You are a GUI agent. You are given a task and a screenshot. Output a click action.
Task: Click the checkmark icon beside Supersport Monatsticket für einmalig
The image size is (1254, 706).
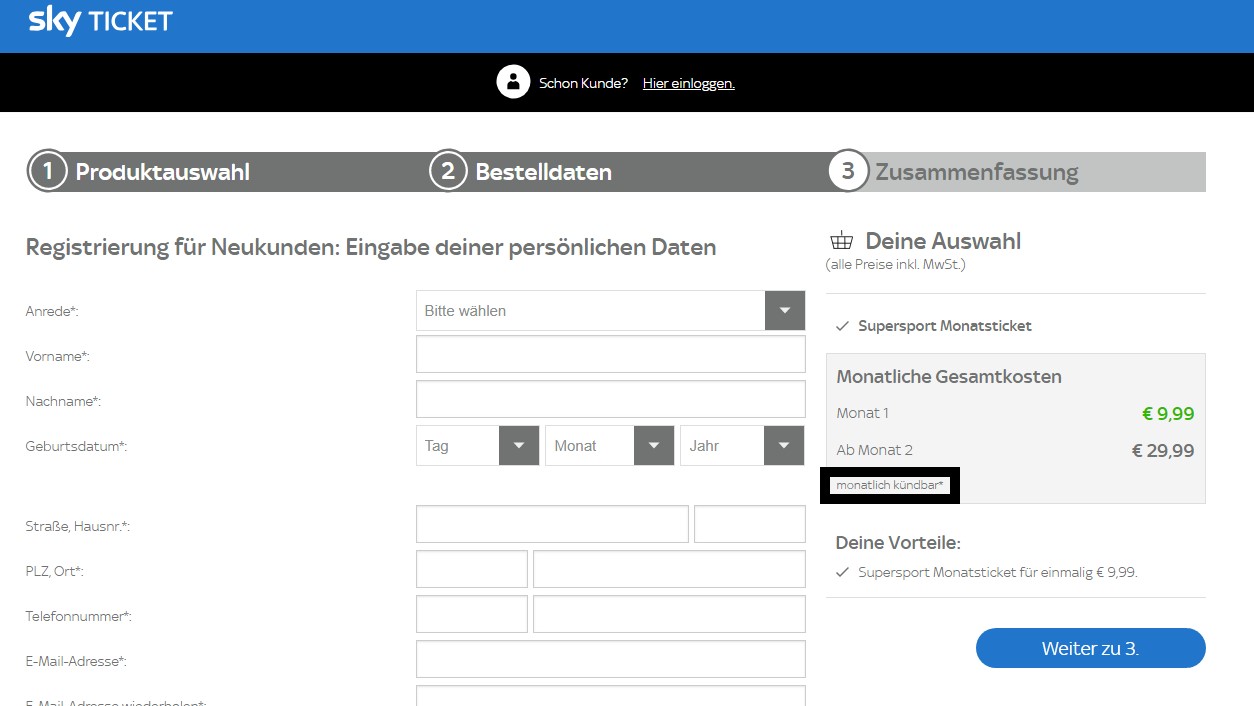[842, 573]
